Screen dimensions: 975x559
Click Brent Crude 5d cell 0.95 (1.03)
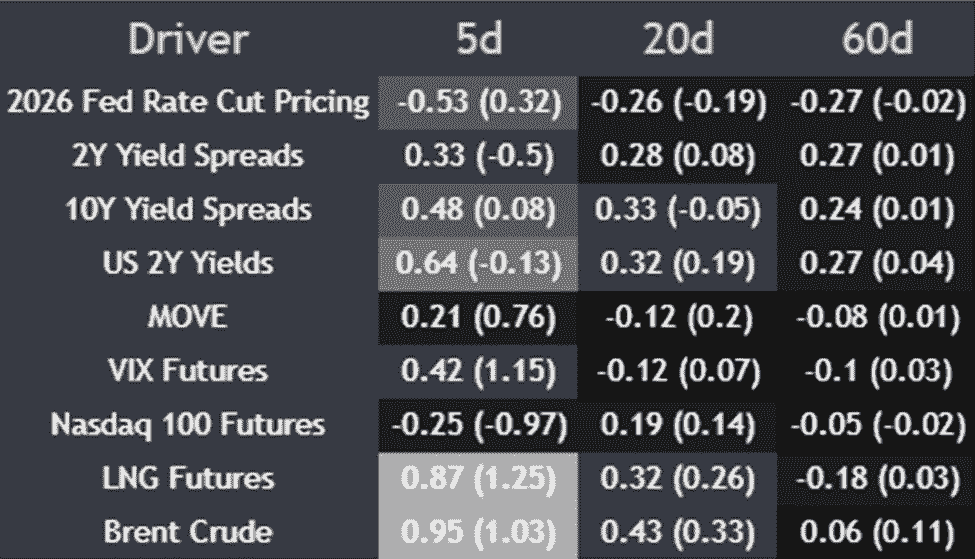(478, 532)
